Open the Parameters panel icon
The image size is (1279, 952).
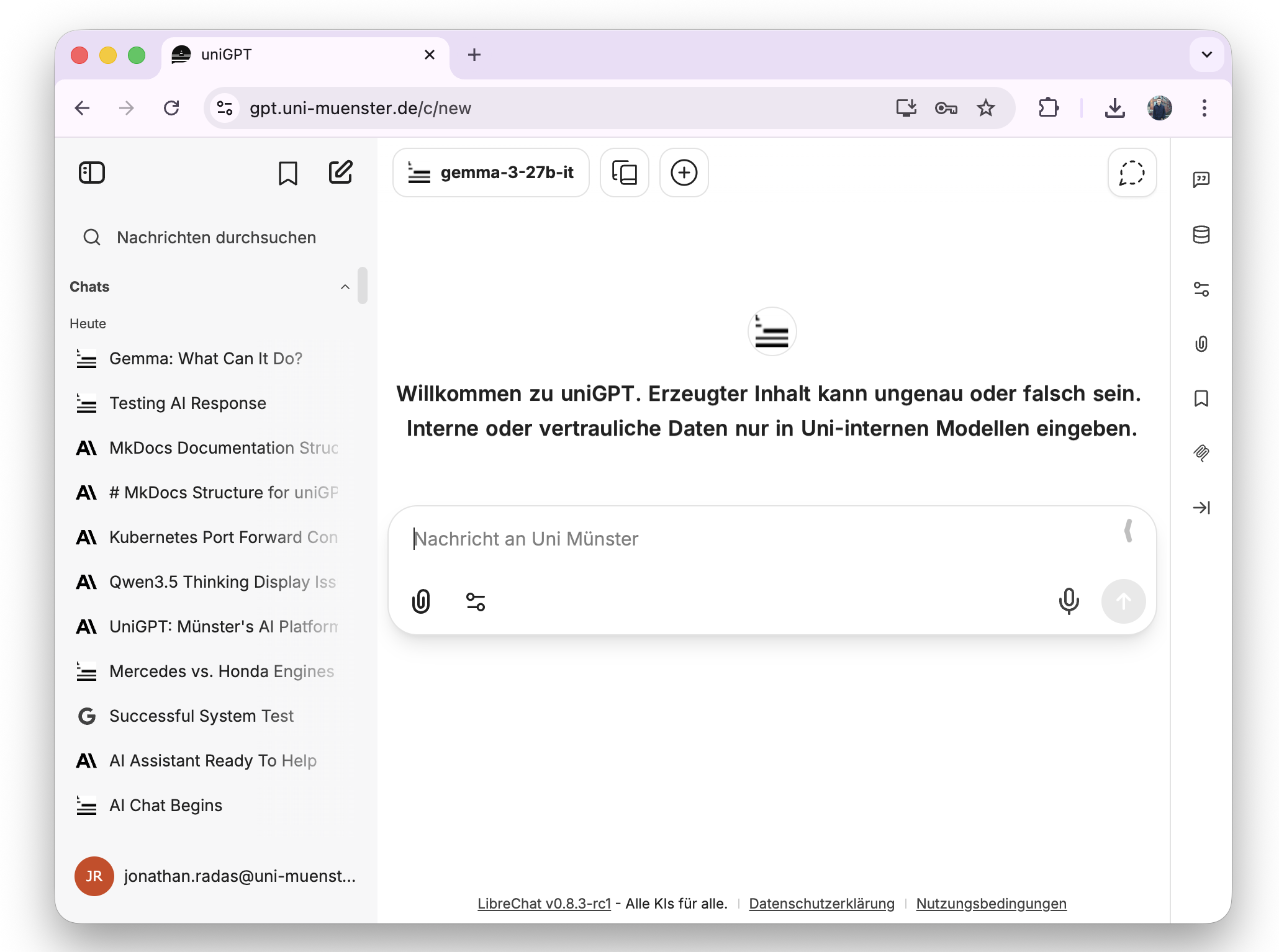(x=1203, y=289)
